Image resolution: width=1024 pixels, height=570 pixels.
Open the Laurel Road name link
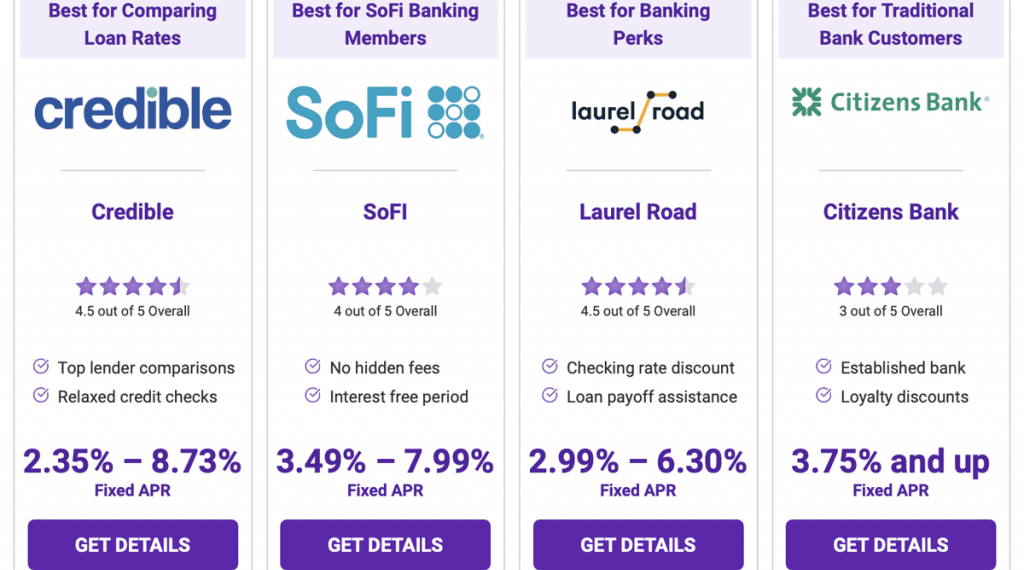pyautogui.click(x=638, y=212)
